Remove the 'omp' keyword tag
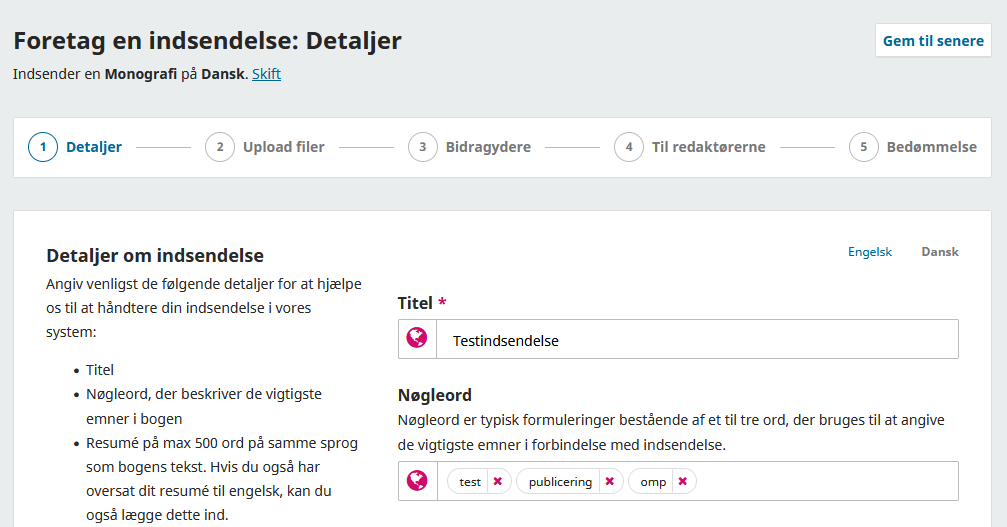Viewport: 1007px width, 527px height. pos(682,481)
